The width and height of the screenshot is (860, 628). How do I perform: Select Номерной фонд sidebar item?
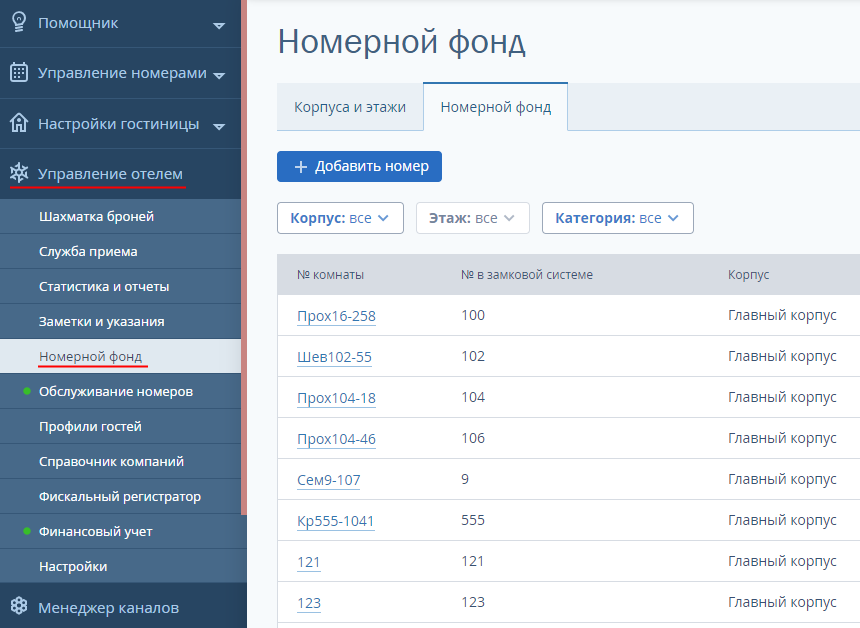click(120, 357)
